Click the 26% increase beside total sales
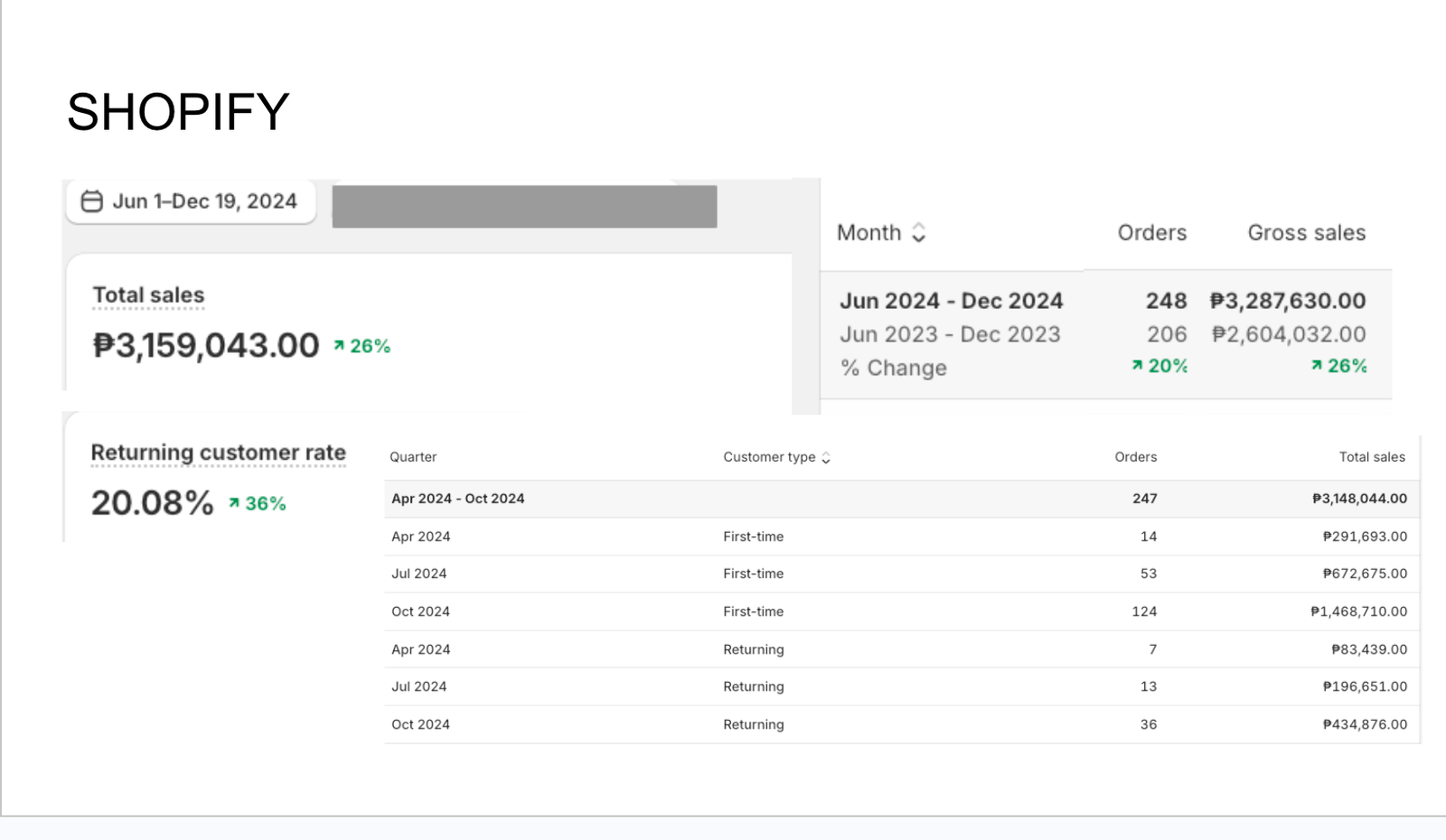 click(x=361, y=346)
